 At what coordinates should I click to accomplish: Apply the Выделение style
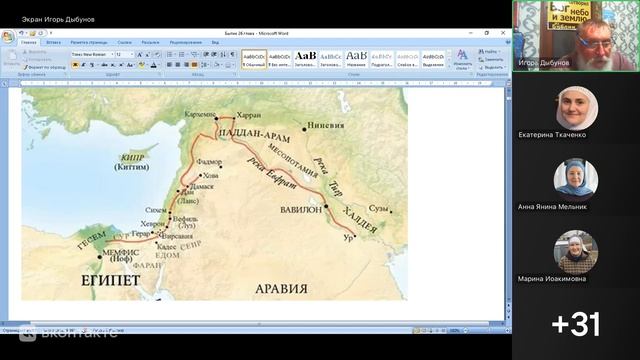point(433,60)
